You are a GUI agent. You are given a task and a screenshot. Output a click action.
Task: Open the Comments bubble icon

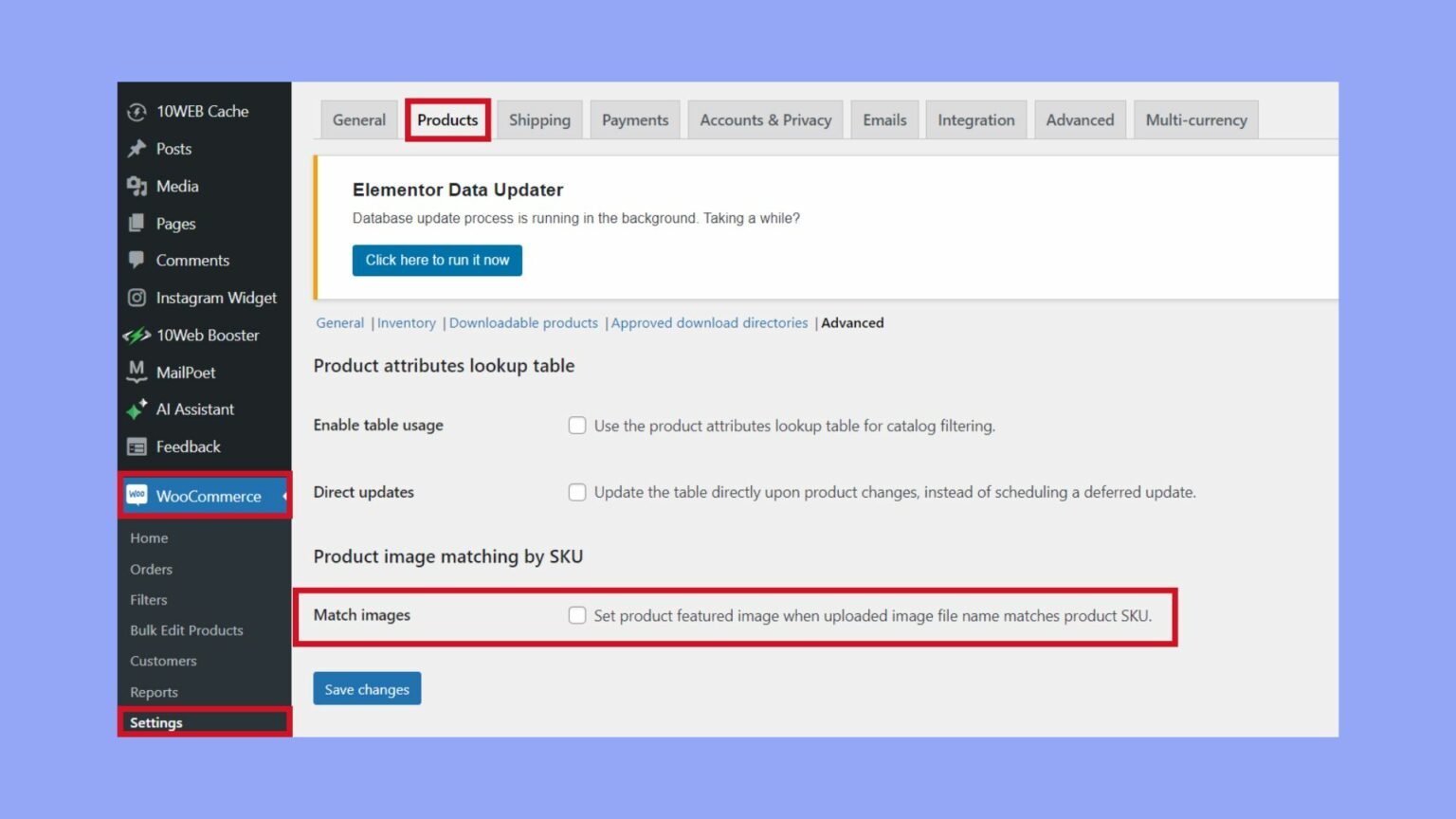[136, 260]
